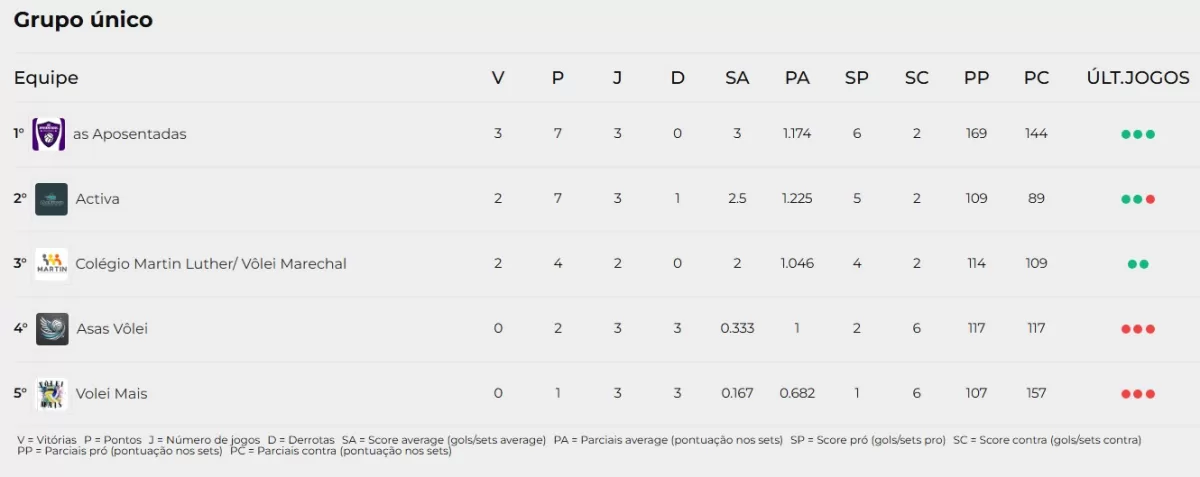Click the P (Pontos) column header
The height and width of the screenshot is (477, 1200).
[558, 78]
